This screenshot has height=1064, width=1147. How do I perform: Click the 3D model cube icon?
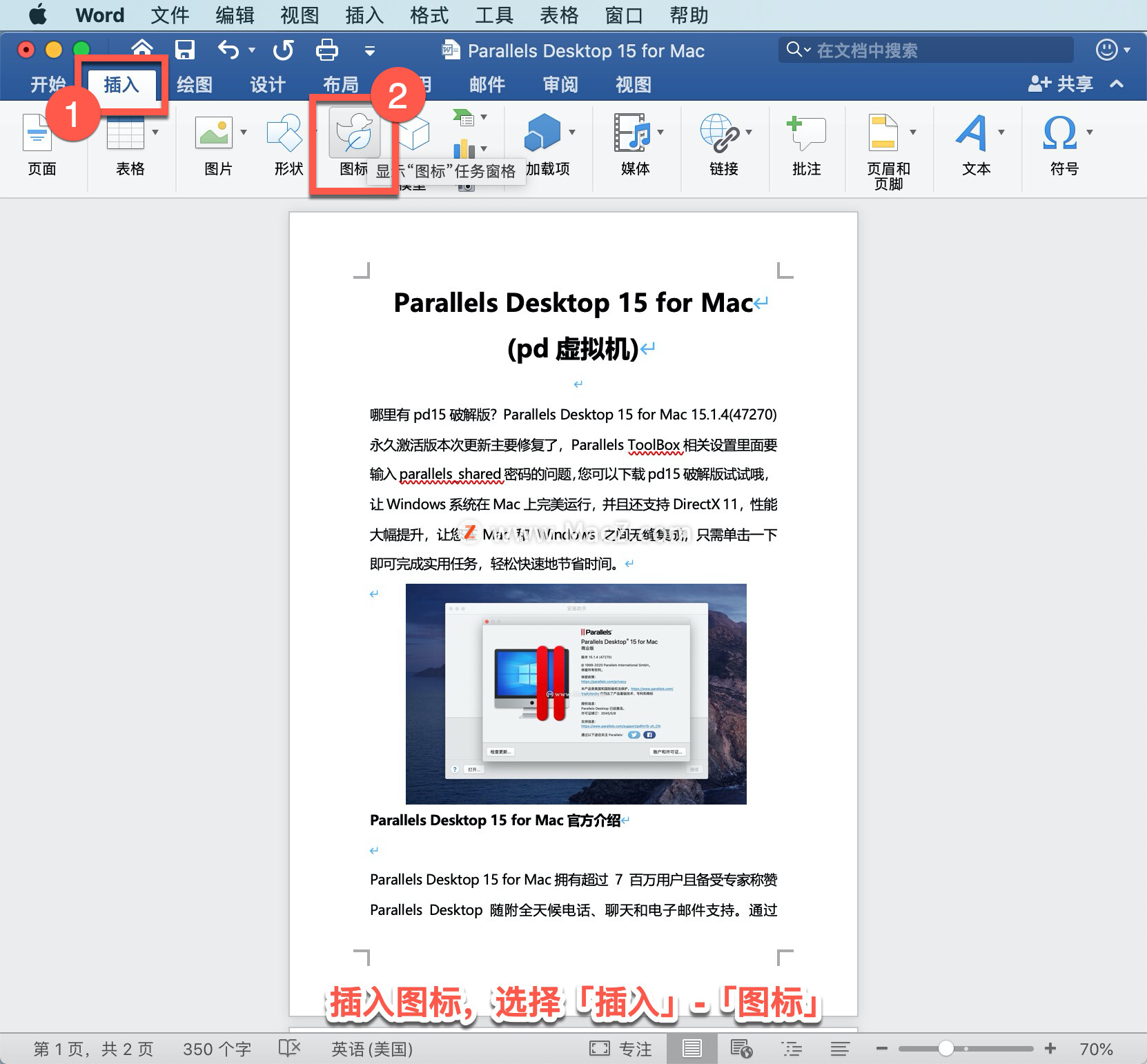(414, 132)
